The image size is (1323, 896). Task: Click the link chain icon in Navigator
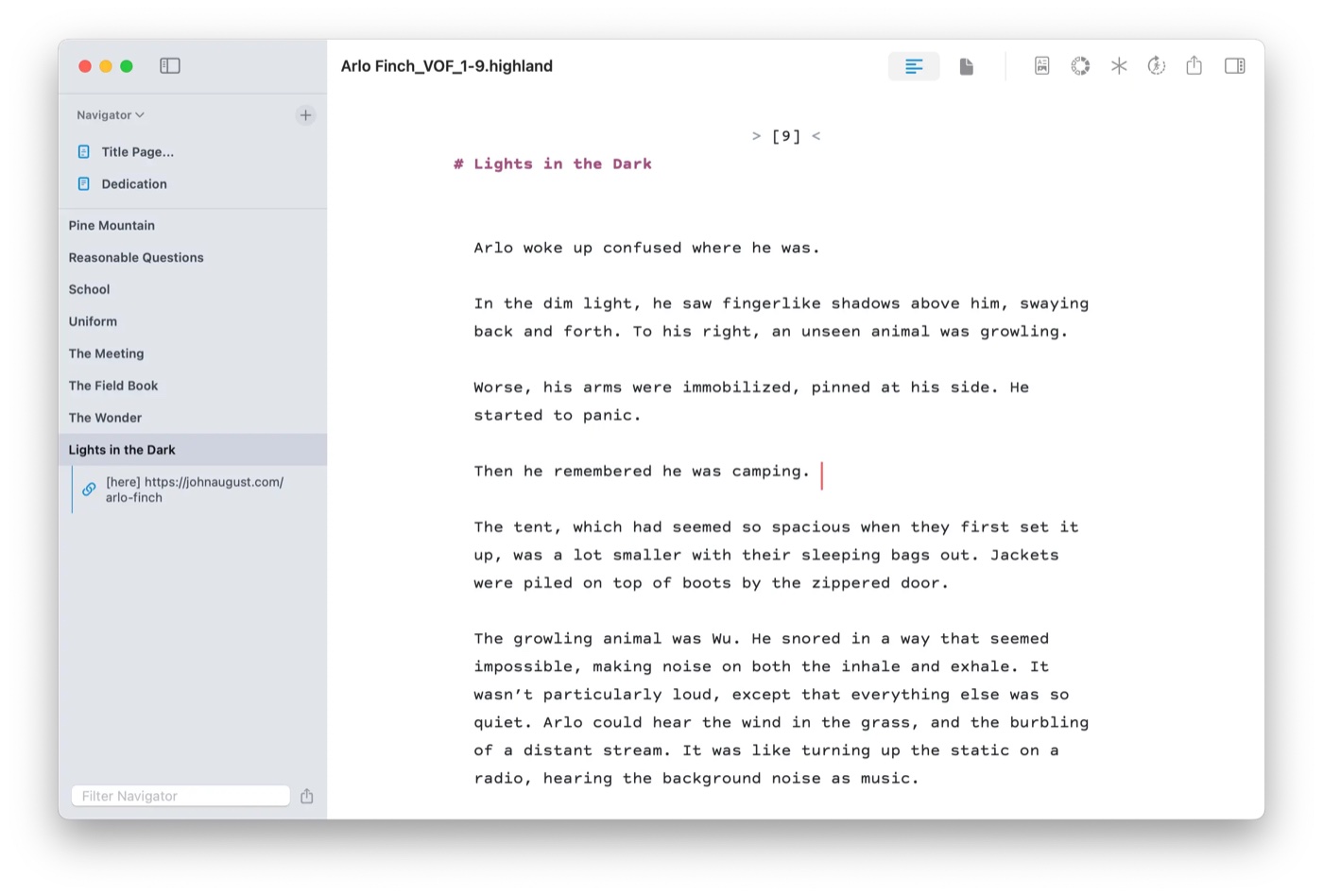pyautogui.click(x=89, y=490)
